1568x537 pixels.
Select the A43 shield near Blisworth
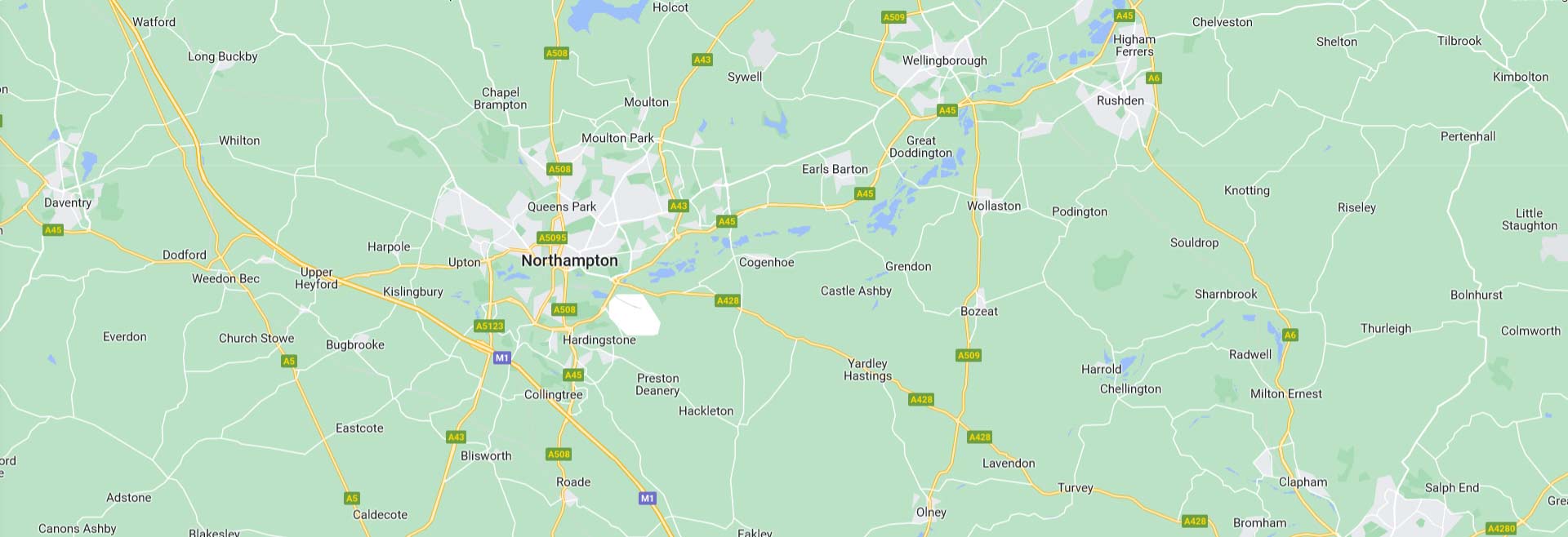(x=456, y=437)
